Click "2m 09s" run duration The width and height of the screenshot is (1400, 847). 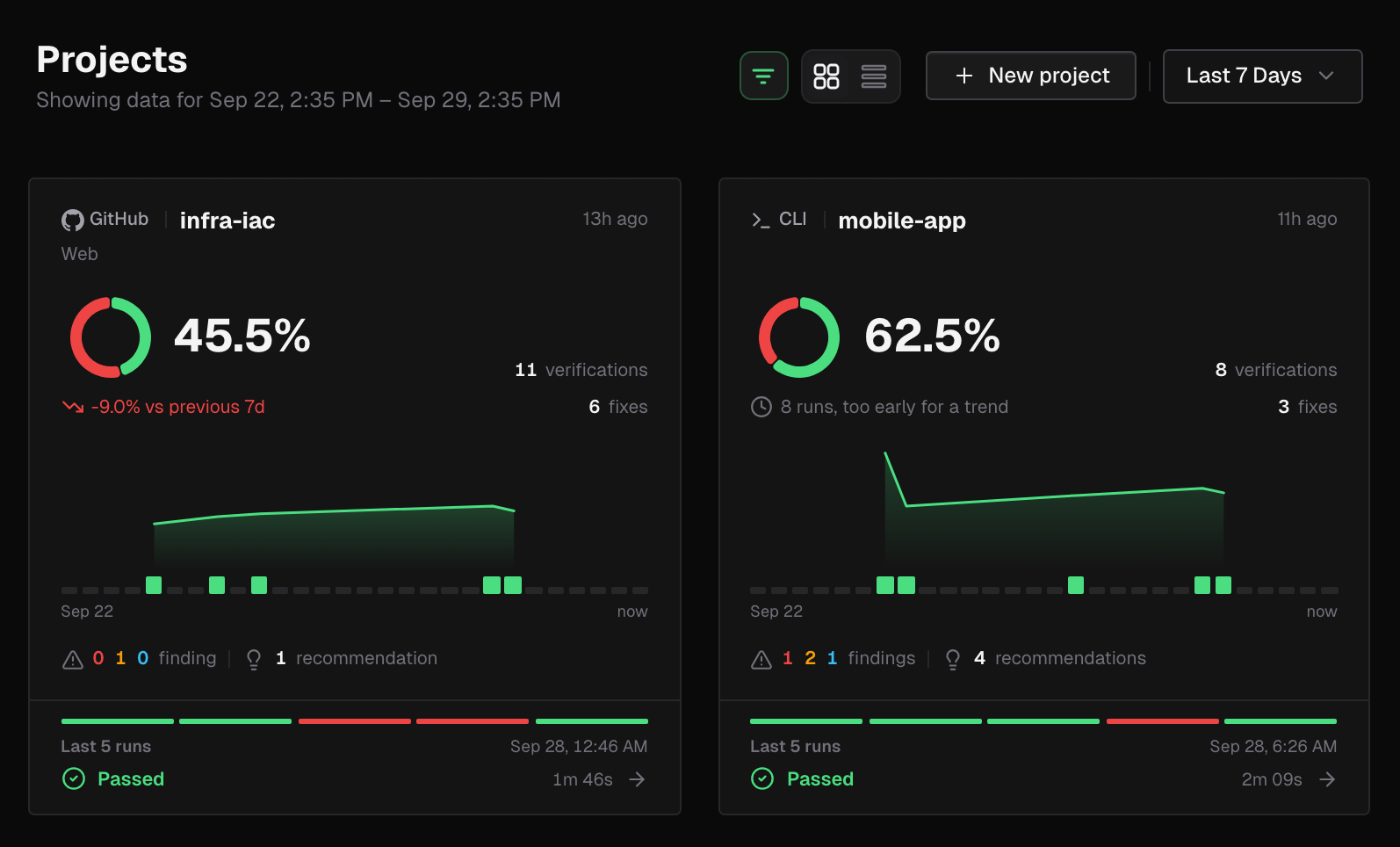click(x=1272, y=779)
